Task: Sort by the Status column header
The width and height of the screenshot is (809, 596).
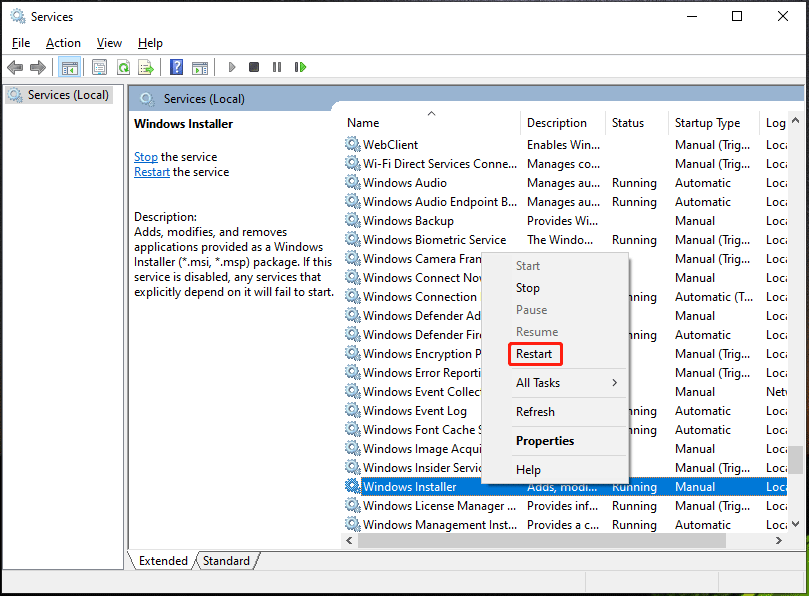Action: (x=637, y=123)
